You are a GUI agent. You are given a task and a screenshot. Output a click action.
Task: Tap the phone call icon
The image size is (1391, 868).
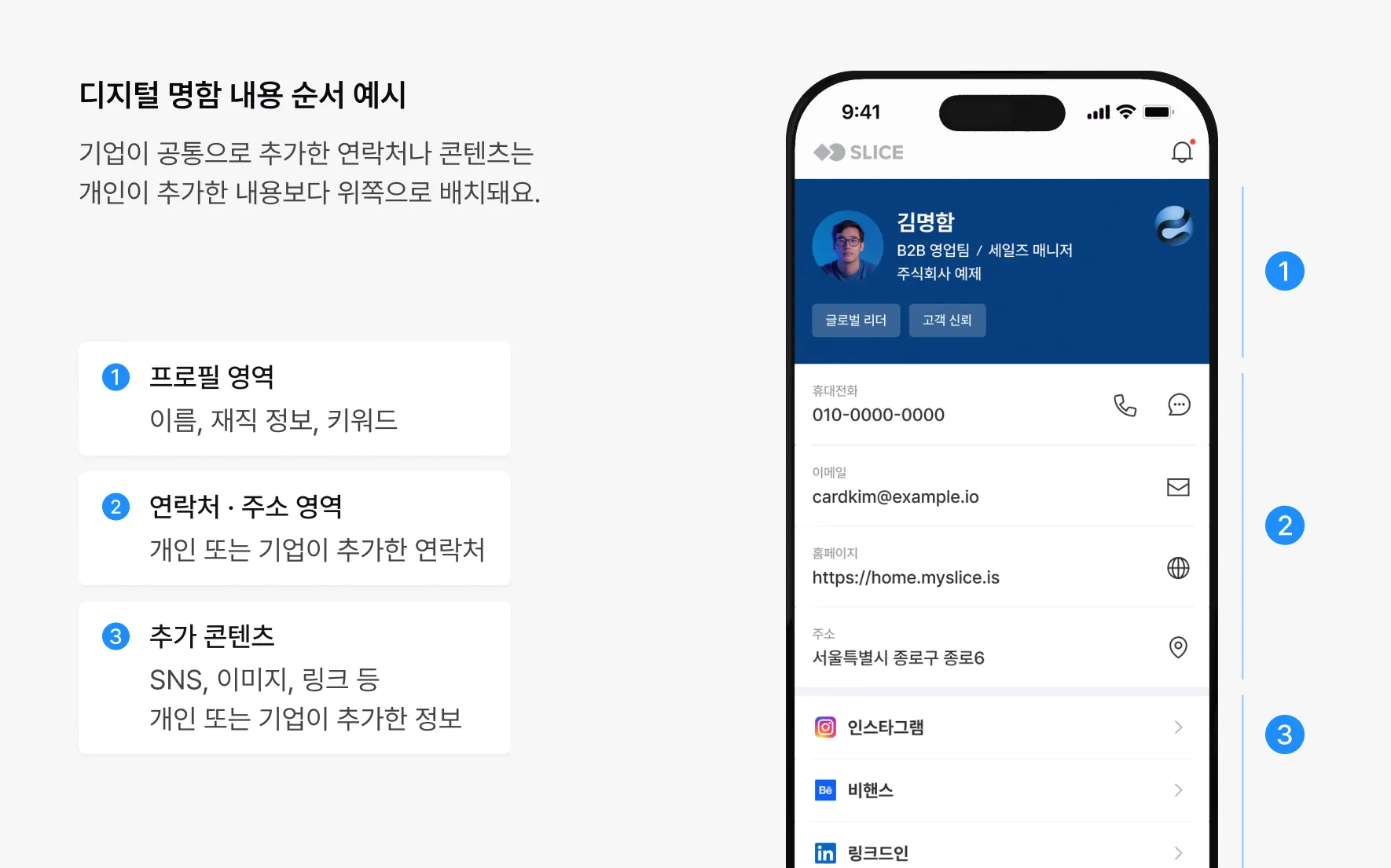coord(1125,405)
